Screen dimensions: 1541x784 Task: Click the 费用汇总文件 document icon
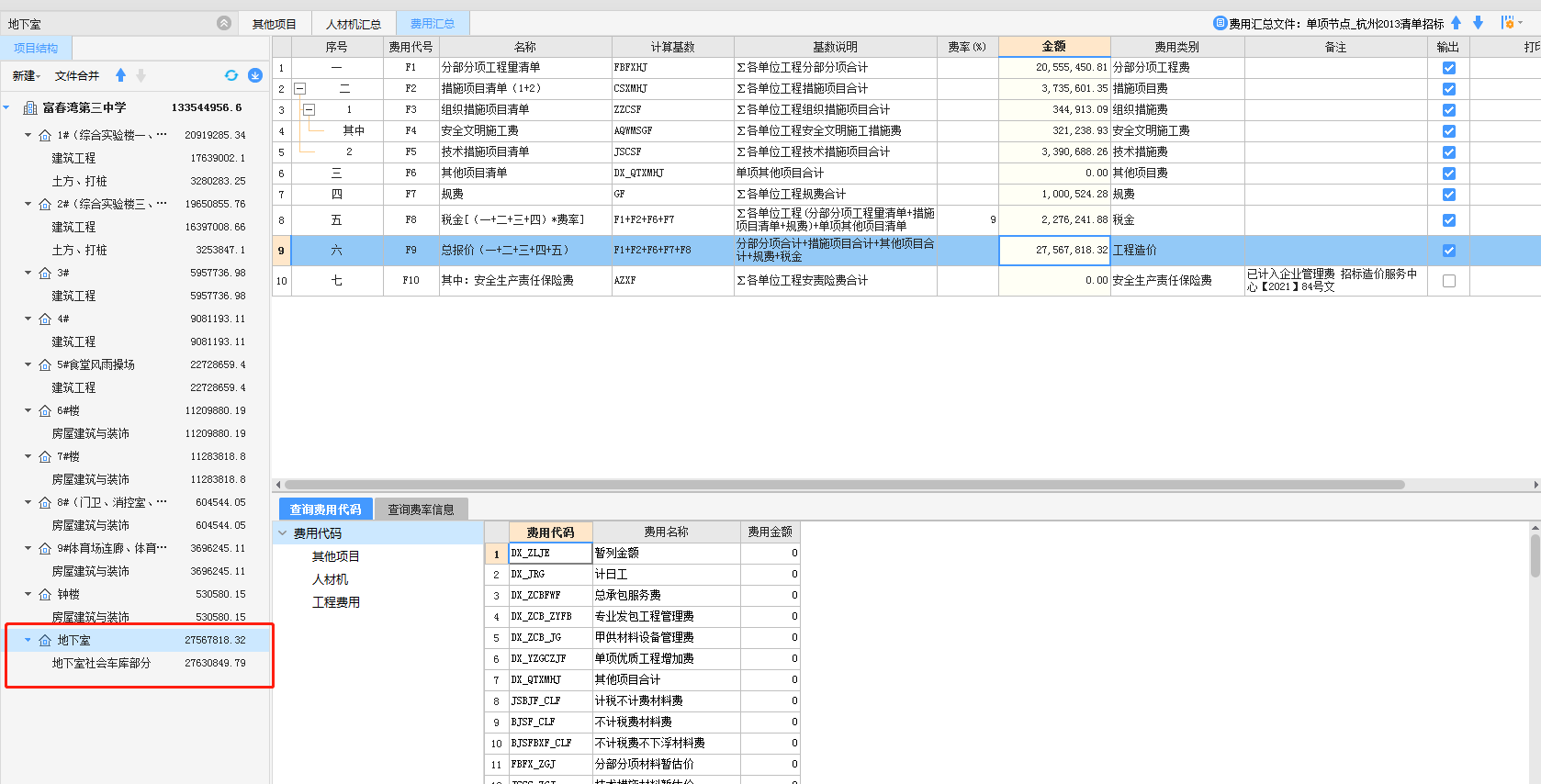pyautogui.click(x=1220, y=23)
